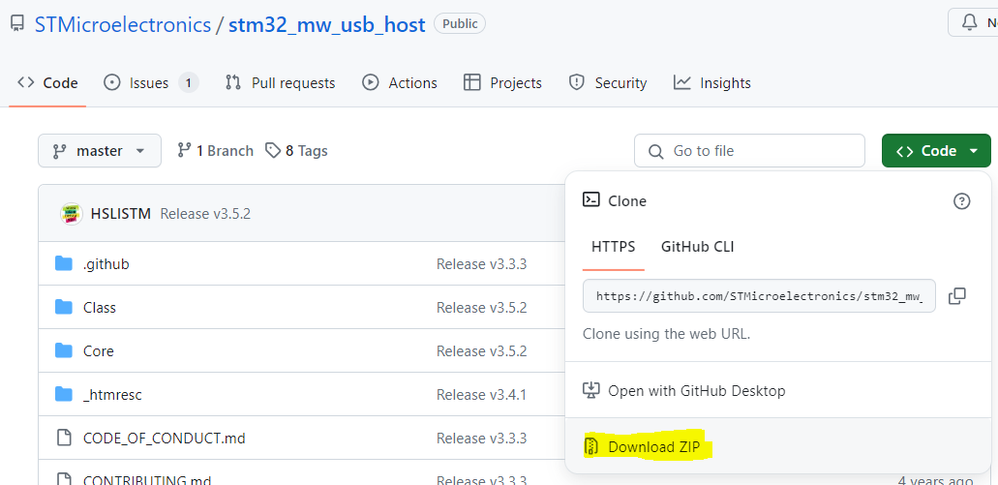
Task: View the 8 Tags link
Action: (x=296, y=151)
